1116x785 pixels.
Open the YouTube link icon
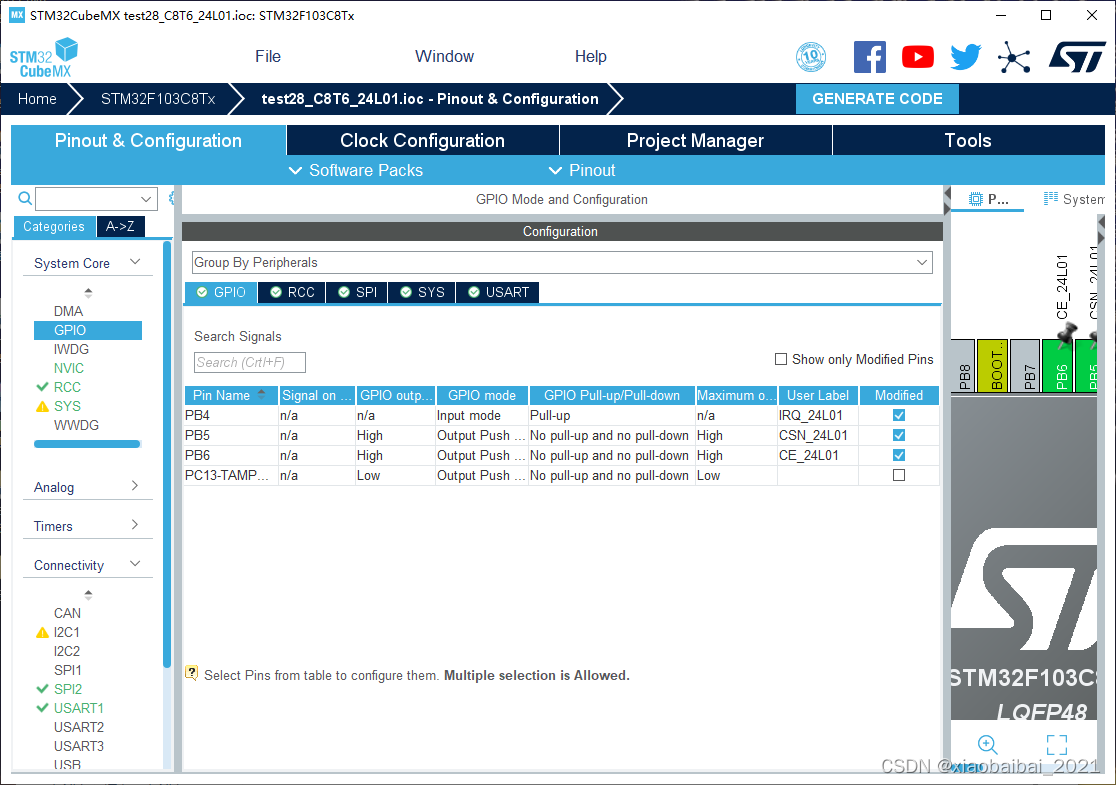(917, 57)
